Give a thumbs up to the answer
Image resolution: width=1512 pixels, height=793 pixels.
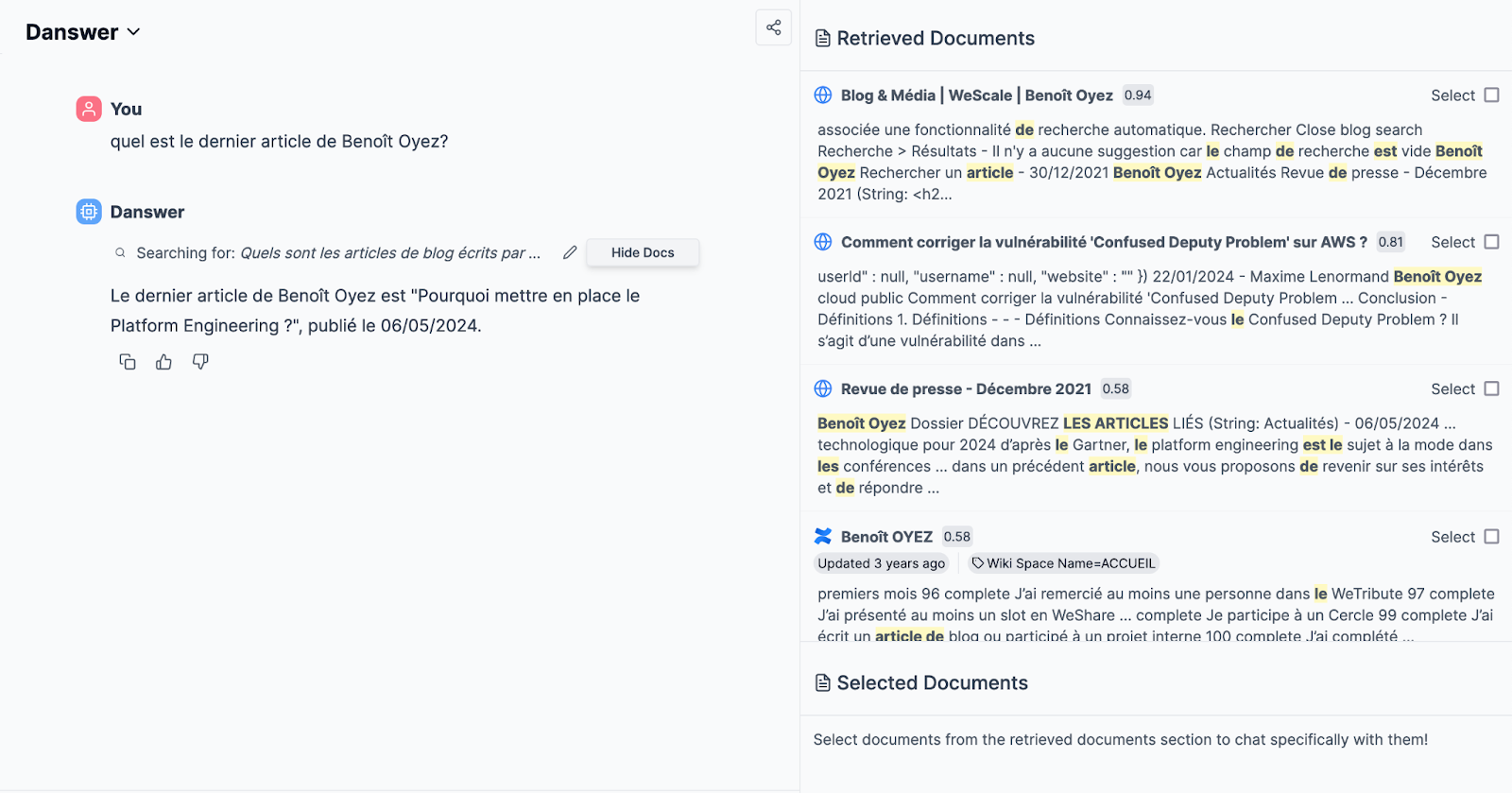click(163, 361)
